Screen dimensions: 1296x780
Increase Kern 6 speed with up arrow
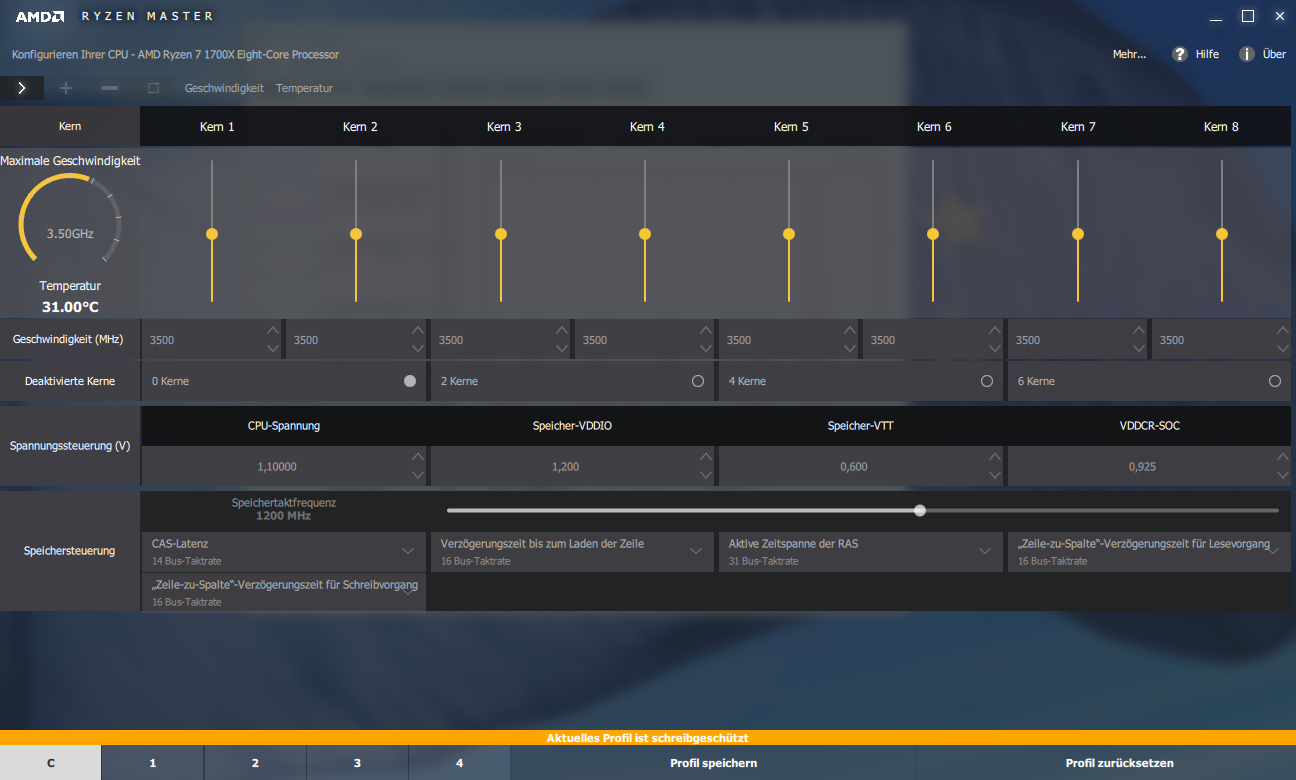coord(994,331)
